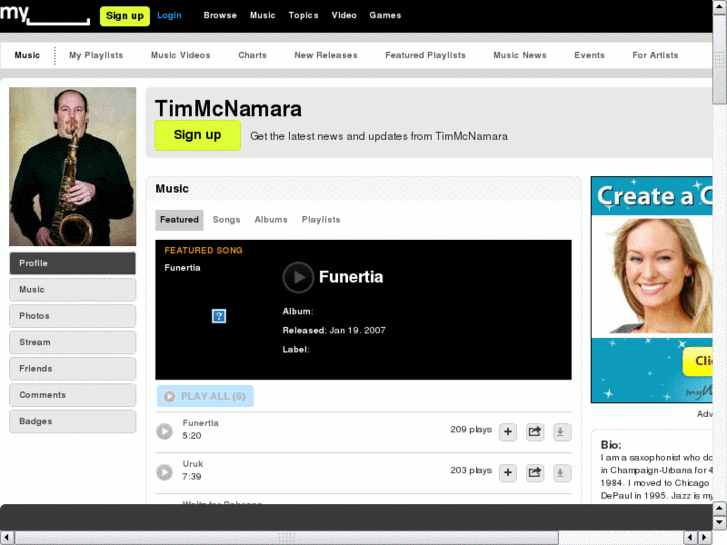The width and height of the screenshot is (727, 545).
Task: Share the Funertia track
Action: pos(535,432)
